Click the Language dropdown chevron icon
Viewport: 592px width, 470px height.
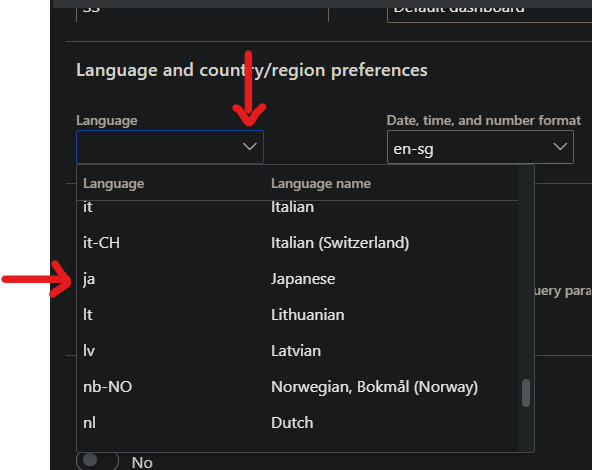250,146
